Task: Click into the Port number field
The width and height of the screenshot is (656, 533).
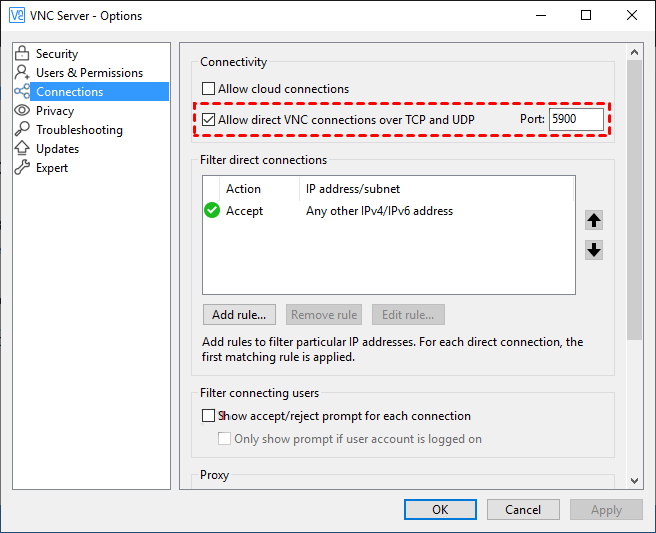Action: [576, 120]
